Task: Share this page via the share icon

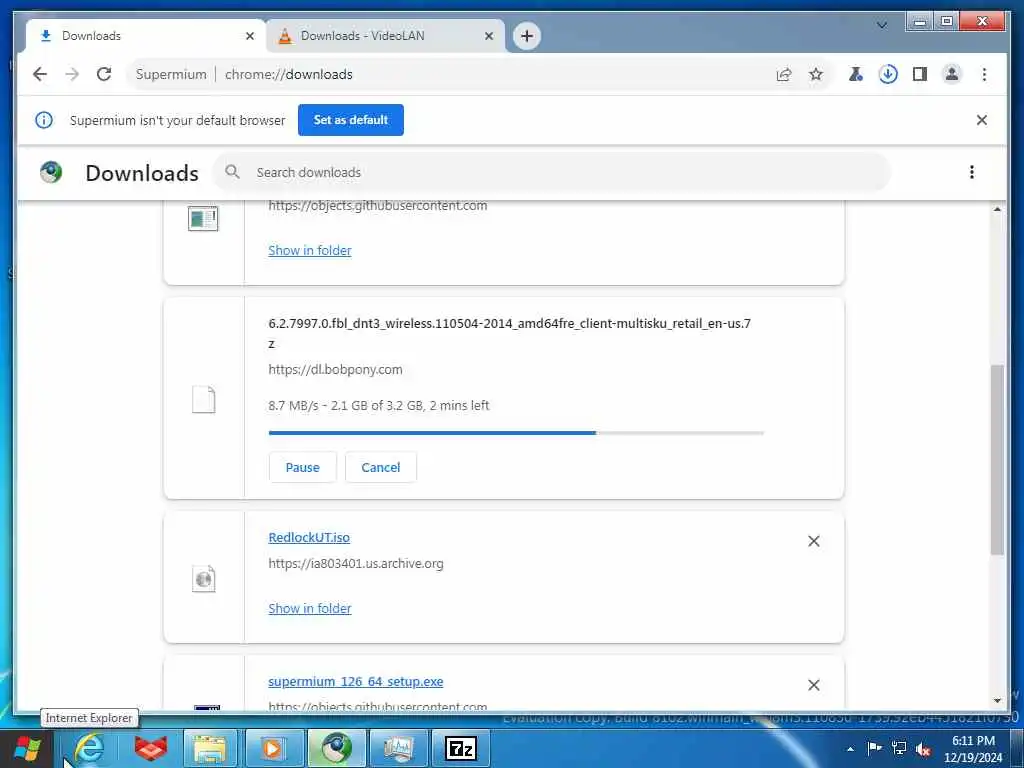Action: [x=784, y=74]
